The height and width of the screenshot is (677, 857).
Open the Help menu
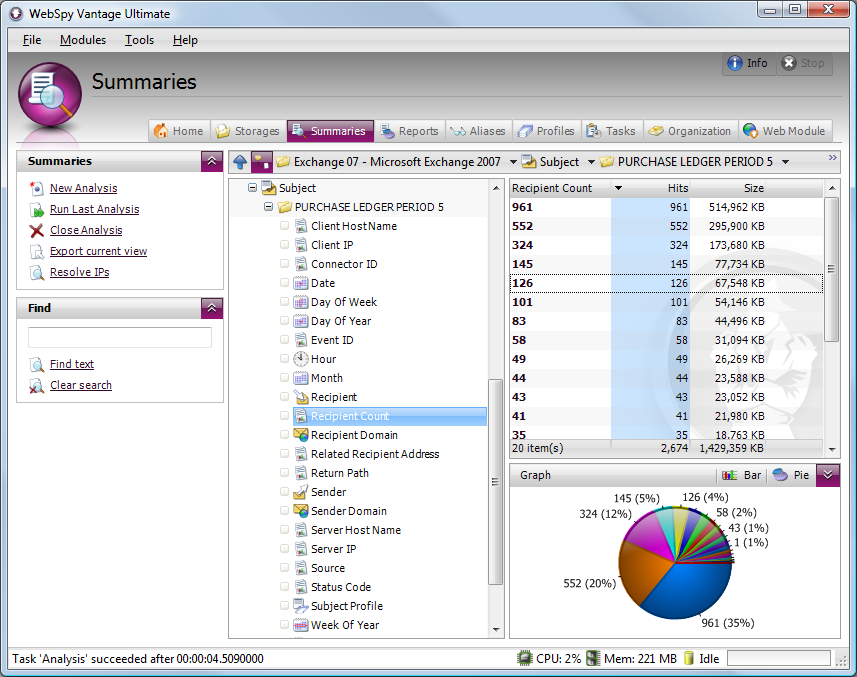[x=185, y=40]
